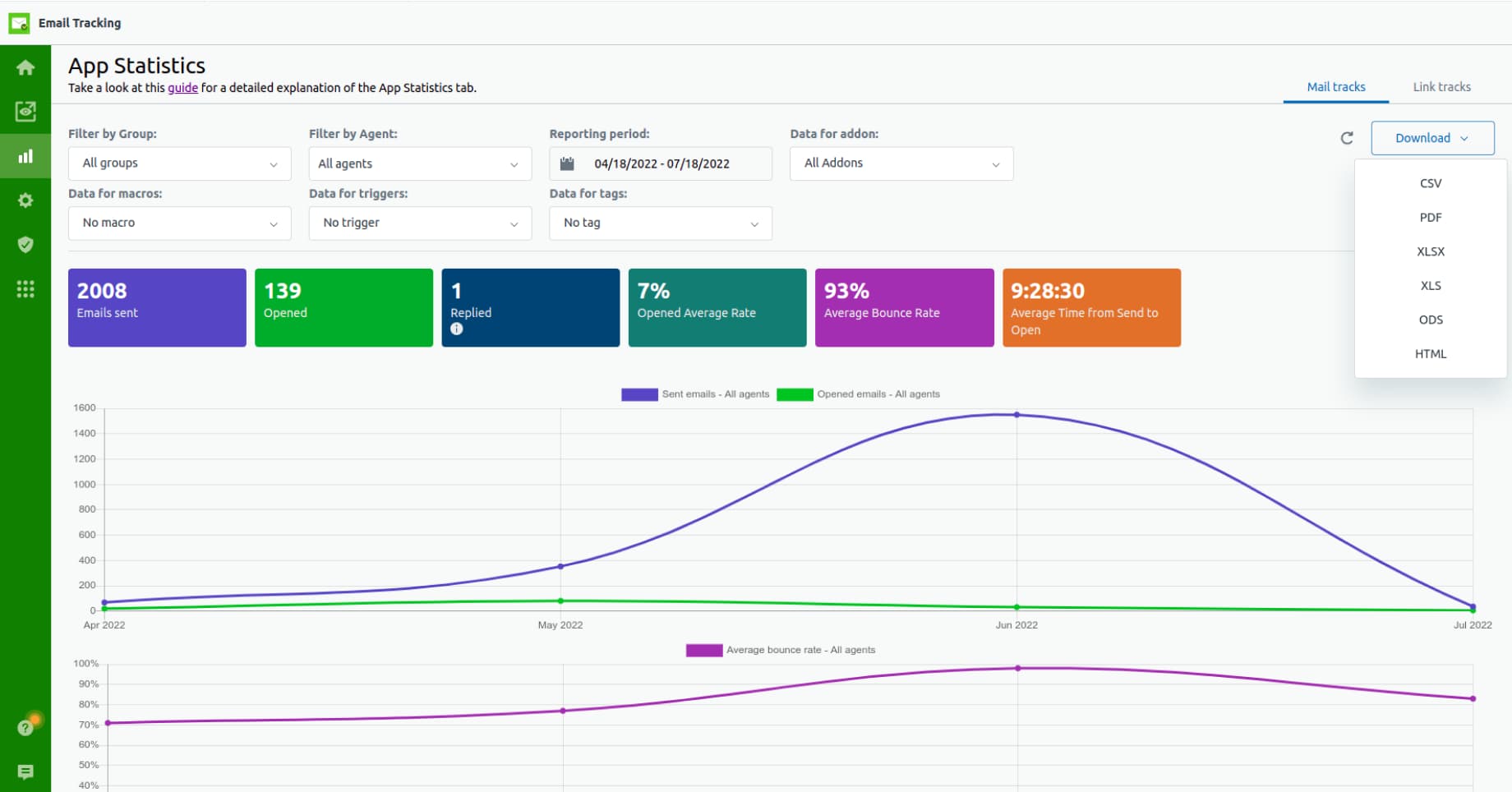Choose PDF from the Download menu
Image resolution: width=1512 pixels, height=792 pixels.
(1430, 218)
